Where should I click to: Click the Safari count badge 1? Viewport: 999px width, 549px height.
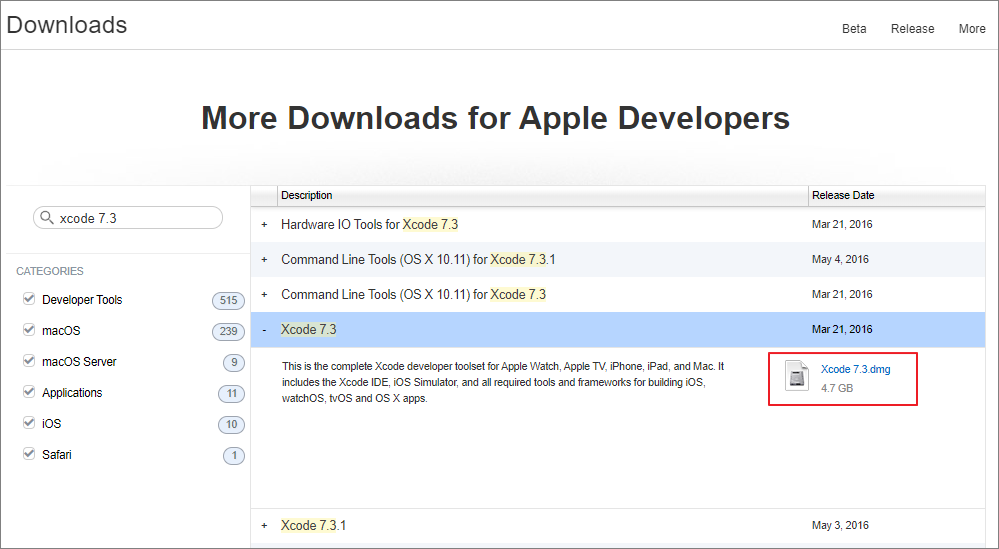234,455
